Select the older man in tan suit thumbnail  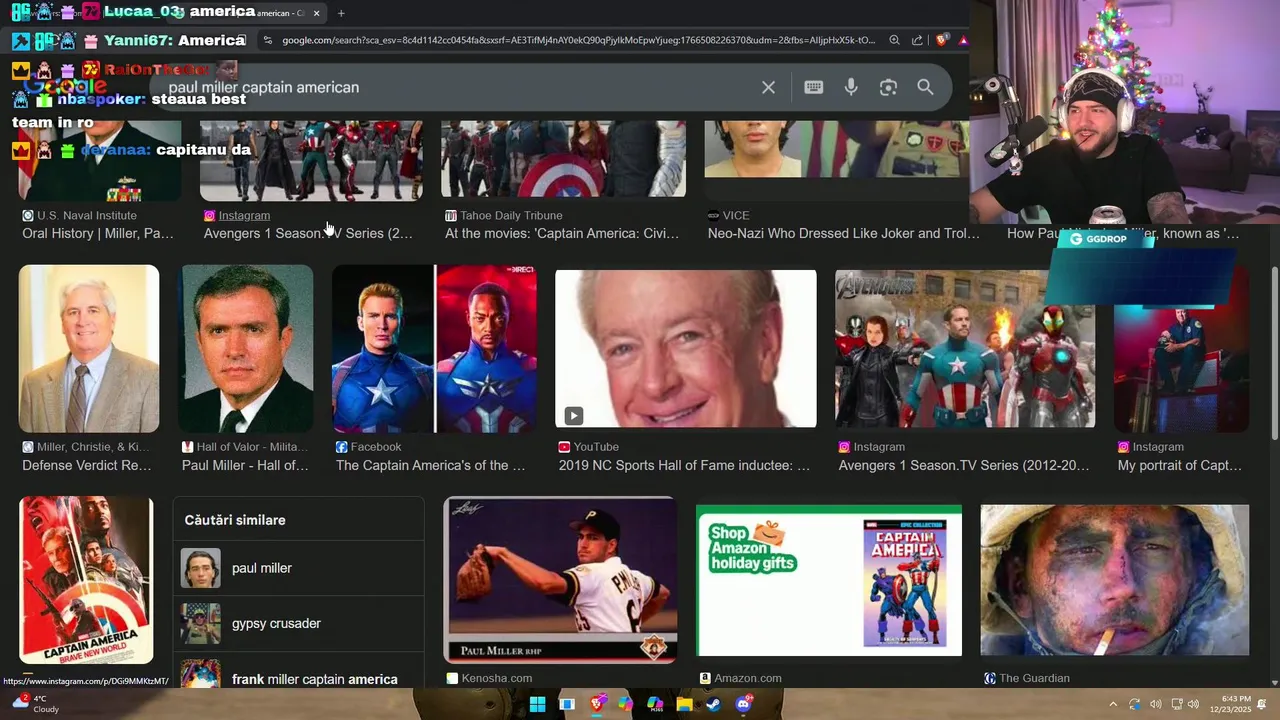pyautogui.click(x=89, y=349)
